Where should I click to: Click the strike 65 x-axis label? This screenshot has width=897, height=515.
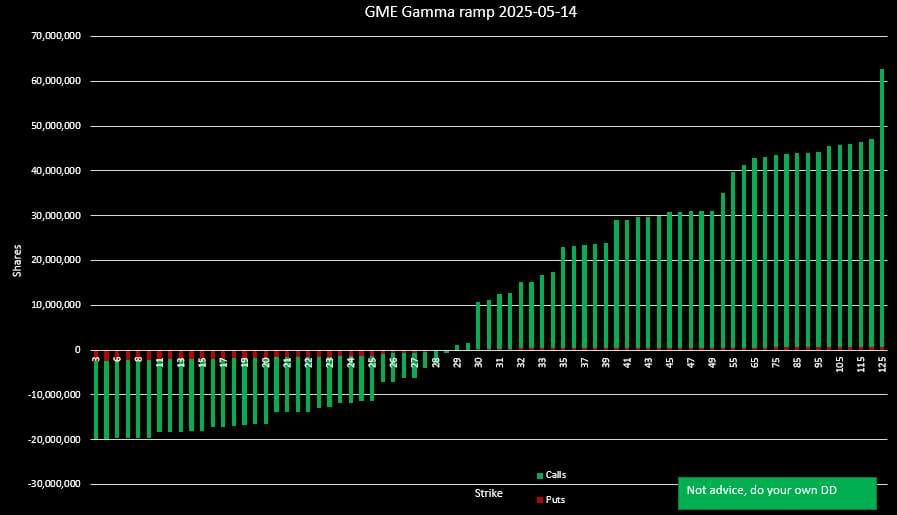pyautogui.click(x=755, y=363)
